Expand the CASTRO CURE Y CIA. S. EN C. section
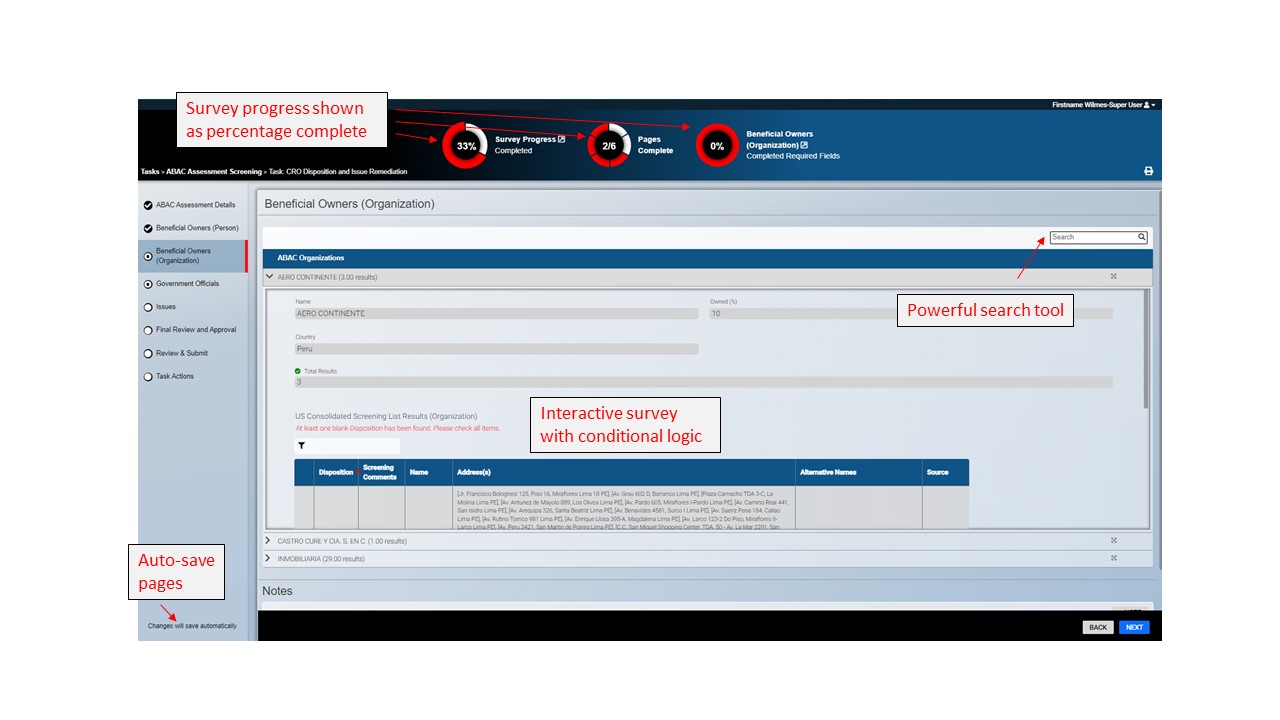1280x720 pixels. (x=267, y=540)
